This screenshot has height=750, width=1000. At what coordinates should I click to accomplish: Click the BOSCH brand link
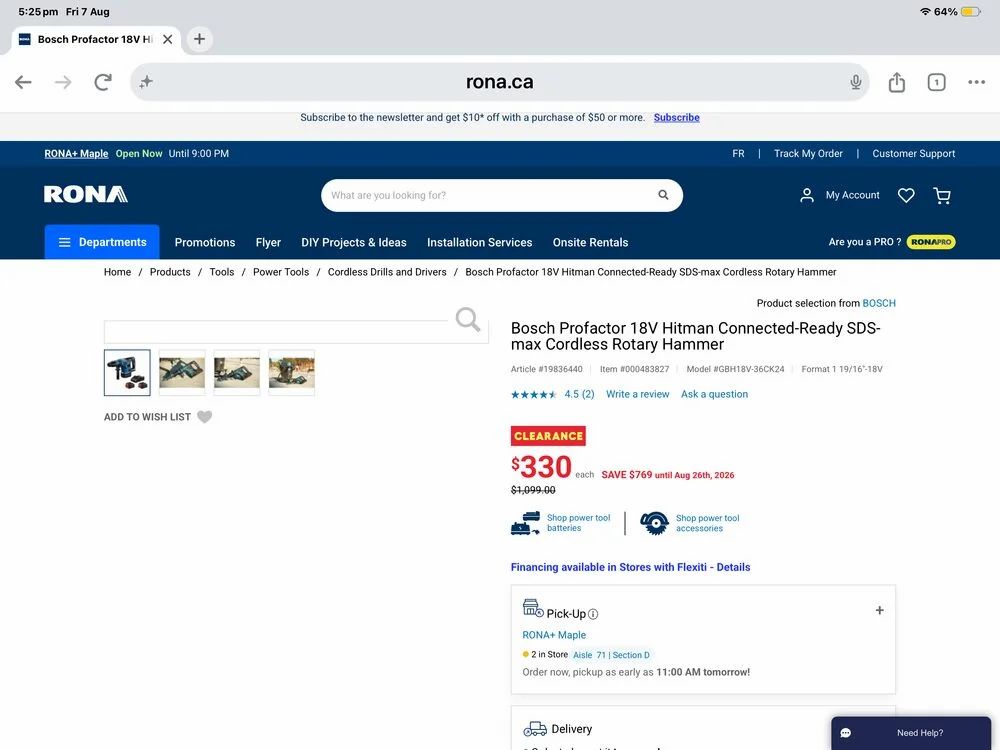point(879,303)
